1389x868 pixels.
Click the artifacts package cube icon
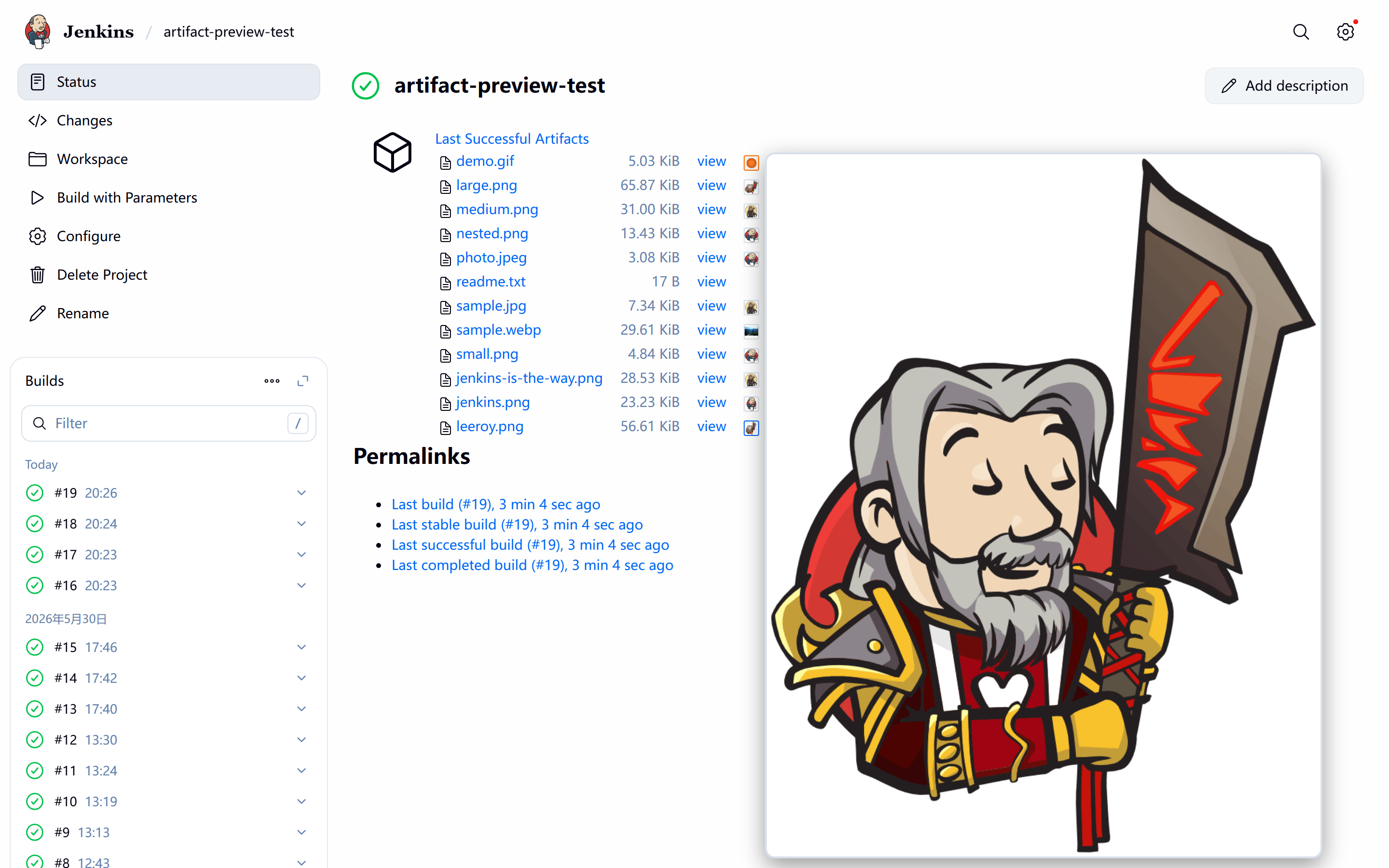click(x=393, y=152)
